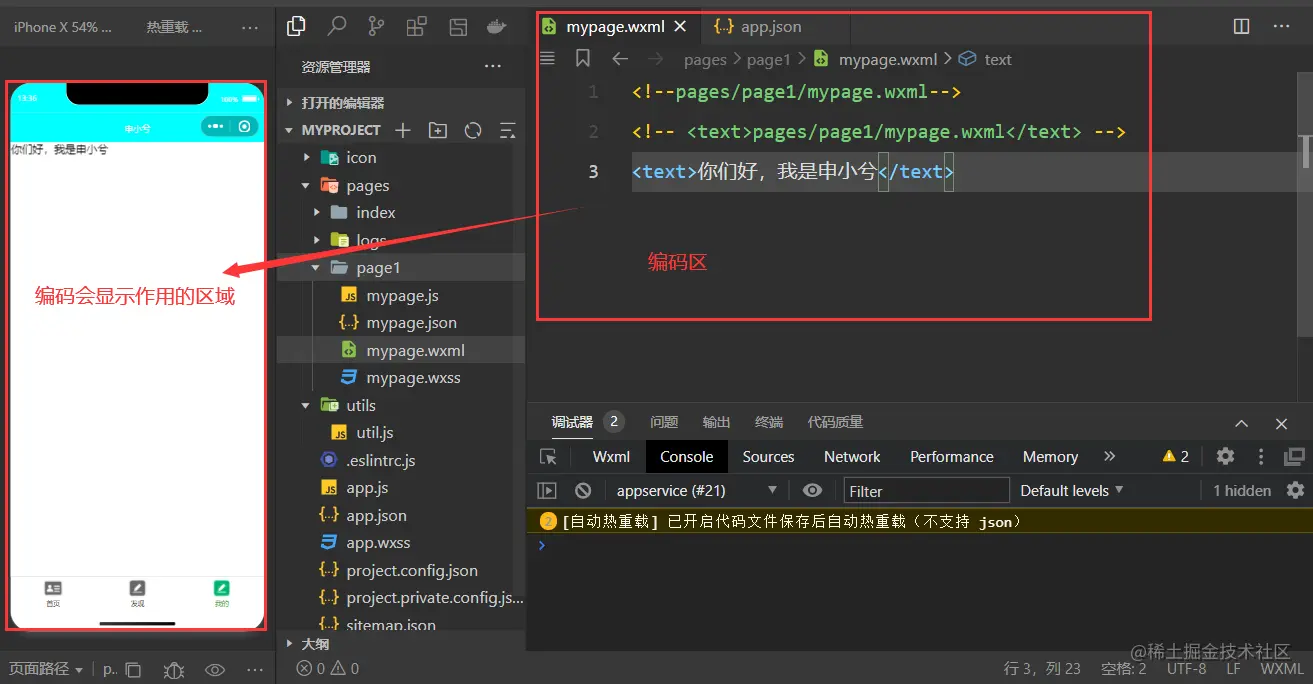Open mypage.js in the file tree

coord(402,296)
